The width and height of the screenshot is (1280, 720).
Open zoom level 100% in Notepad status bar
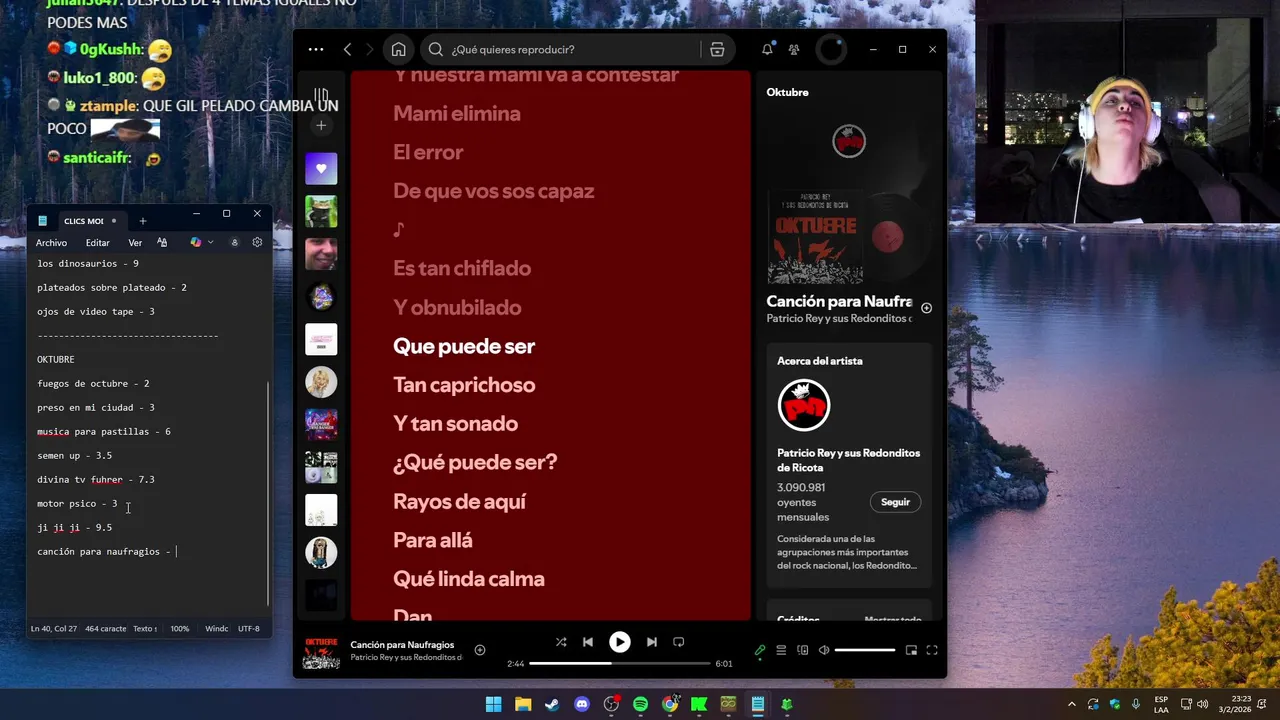tap(180, 629)
